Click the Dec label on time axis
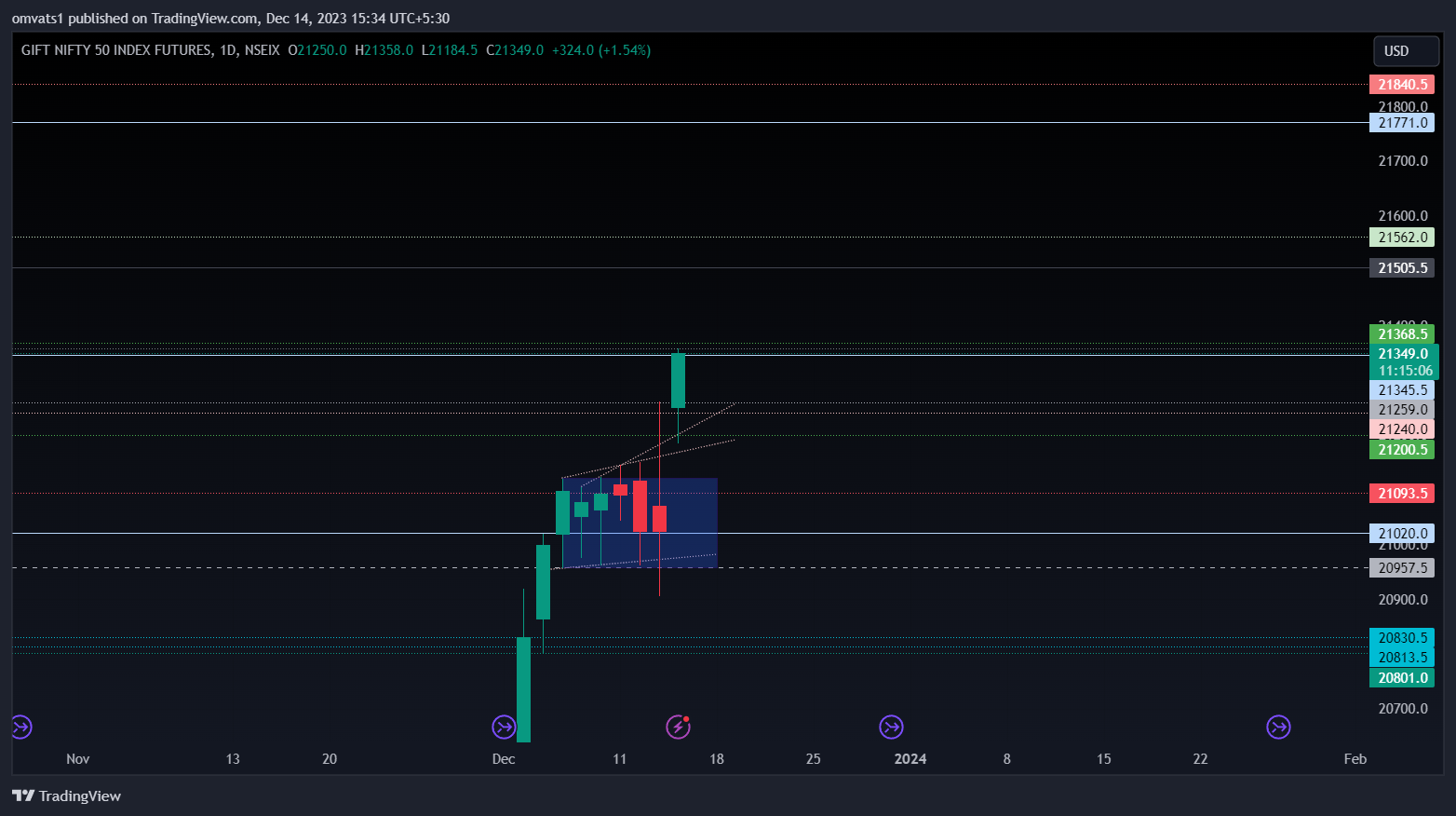 504,759
